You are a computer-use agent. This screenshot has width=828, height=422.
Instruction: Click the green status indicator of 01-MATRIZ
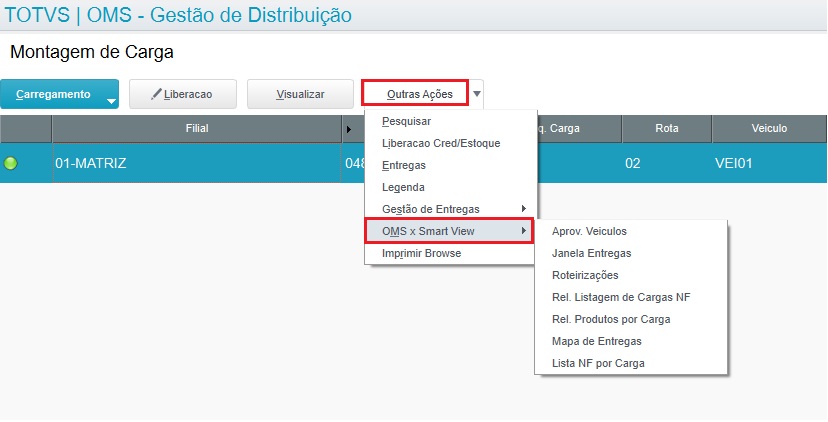[11, 164]
